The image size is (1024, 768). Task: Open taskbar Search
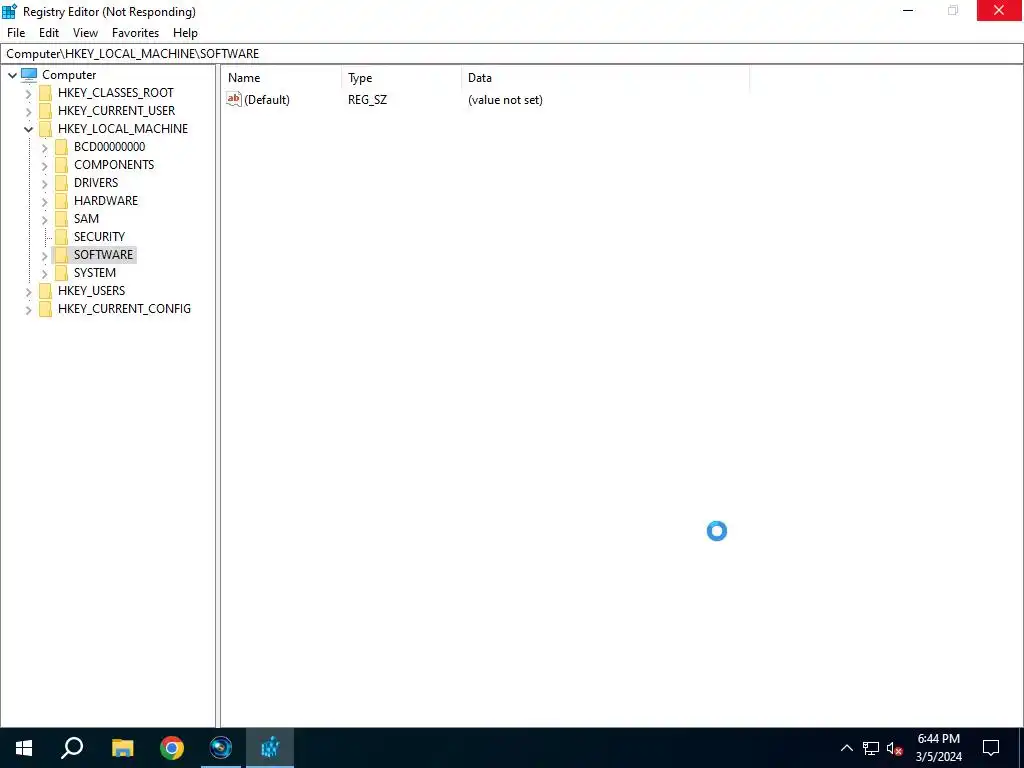pyautogui.click(x=72, y=748)
